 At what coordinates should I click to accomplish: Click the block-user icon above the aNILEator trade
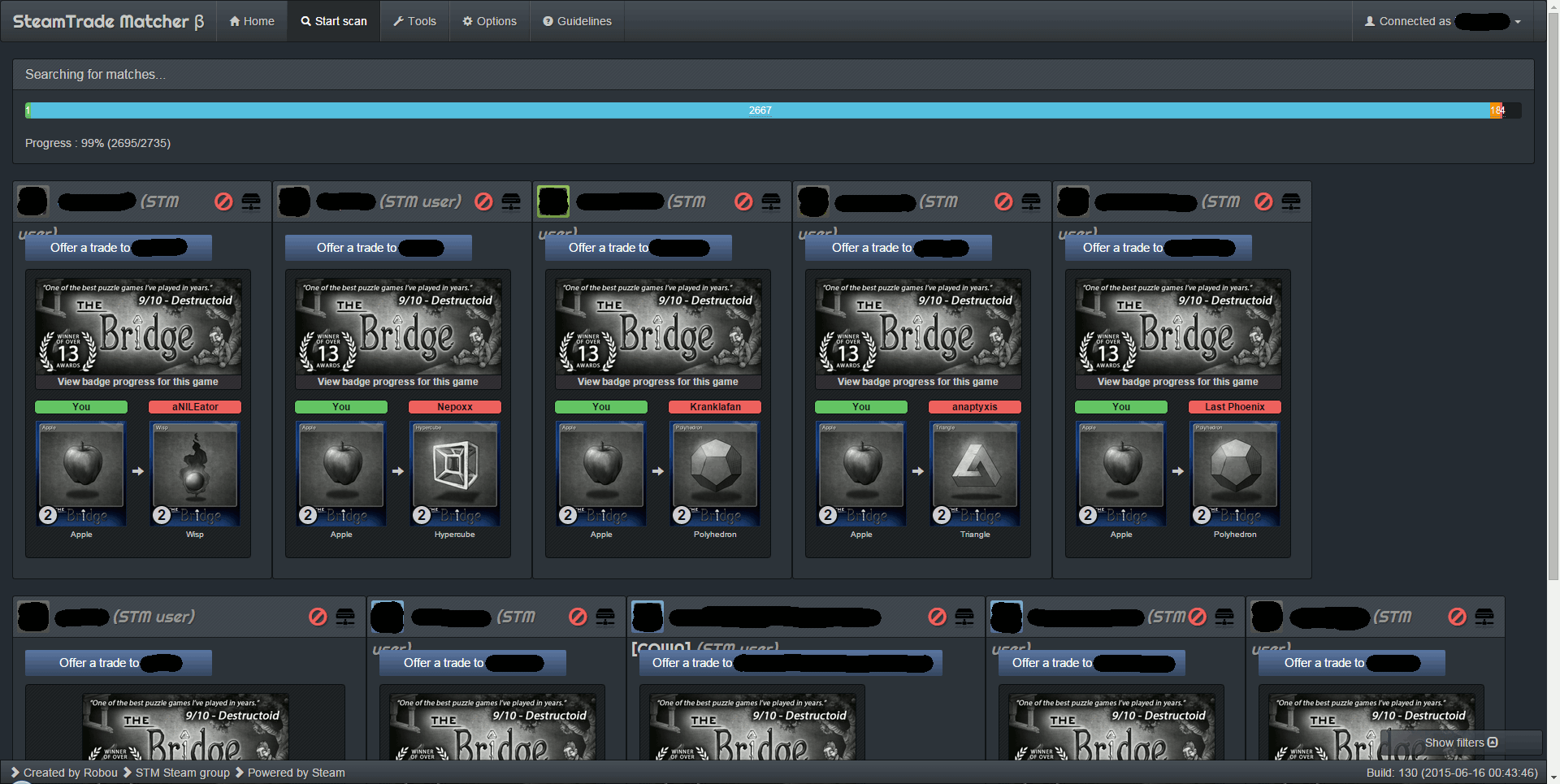coord(223,201)
